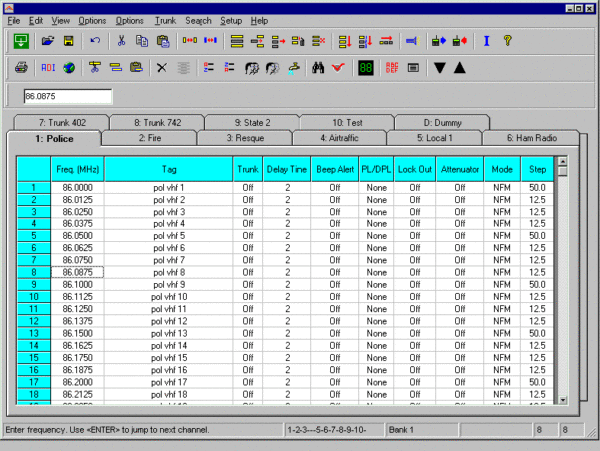
Task: Click the green download-to-scanner icon
Action: (21, 41)
